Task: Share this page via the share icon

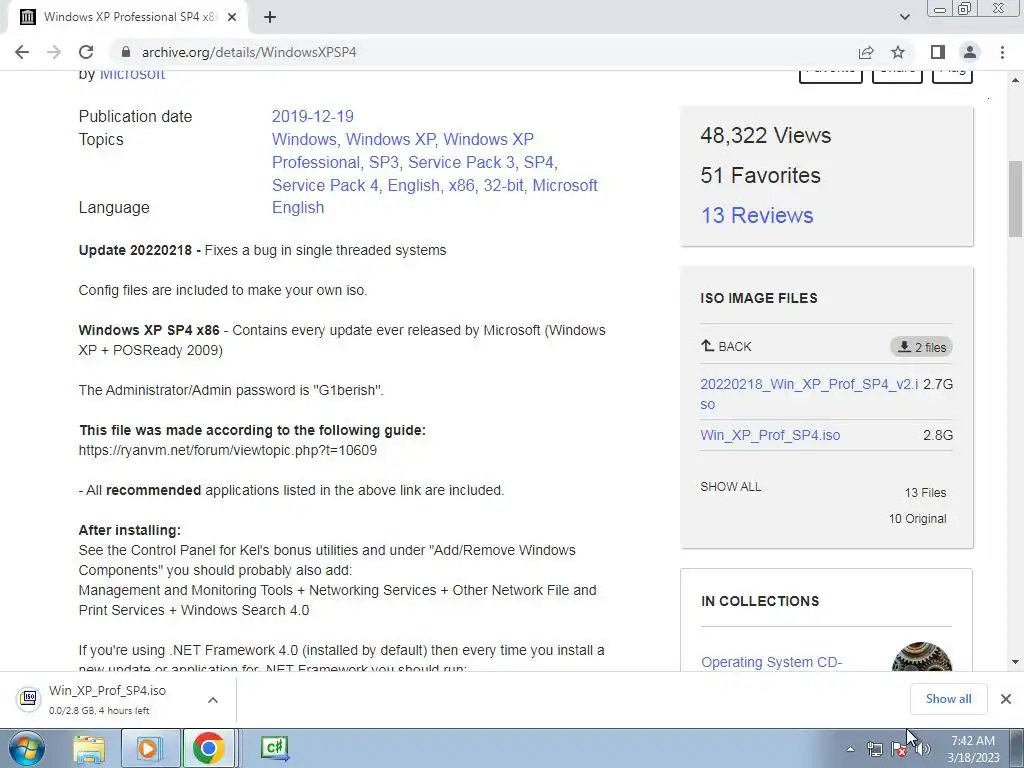Action: pos(866,52)
